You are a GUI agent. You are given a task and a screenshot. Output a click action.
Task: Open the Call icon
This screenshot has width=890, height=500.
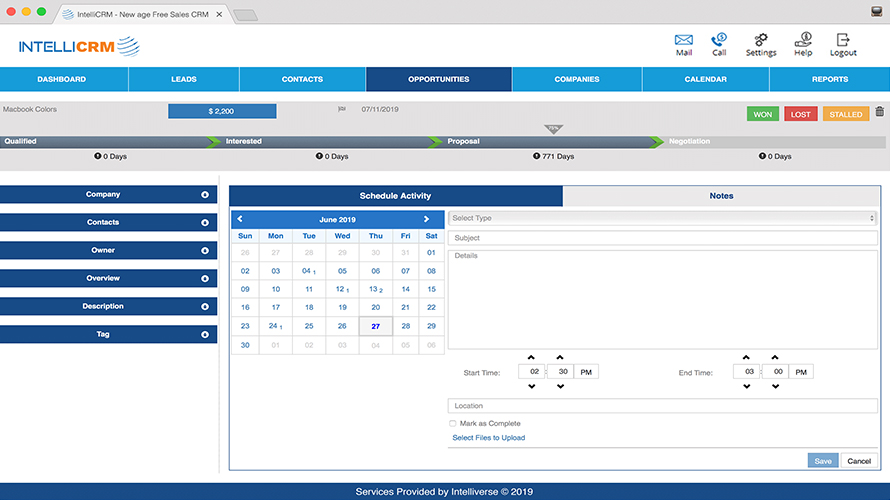[719, 44]
